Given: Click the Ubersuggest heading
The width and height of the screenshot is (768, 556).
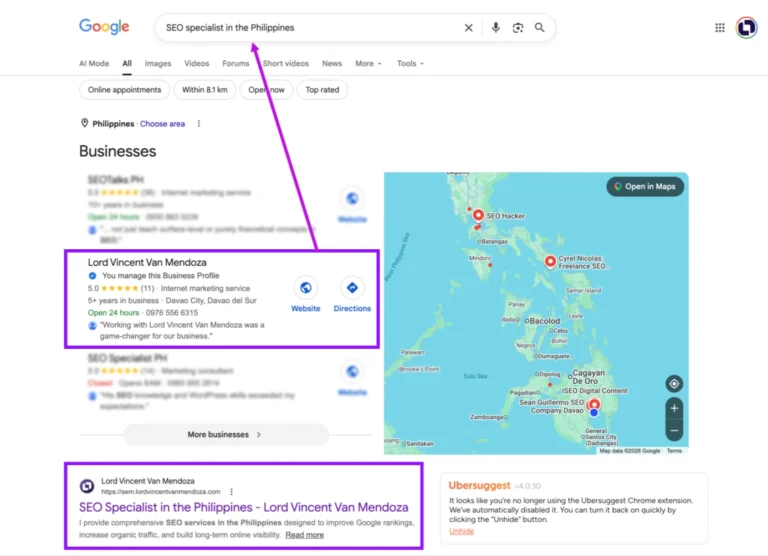Looking at the screenshot, I should [x=480, y=485].
